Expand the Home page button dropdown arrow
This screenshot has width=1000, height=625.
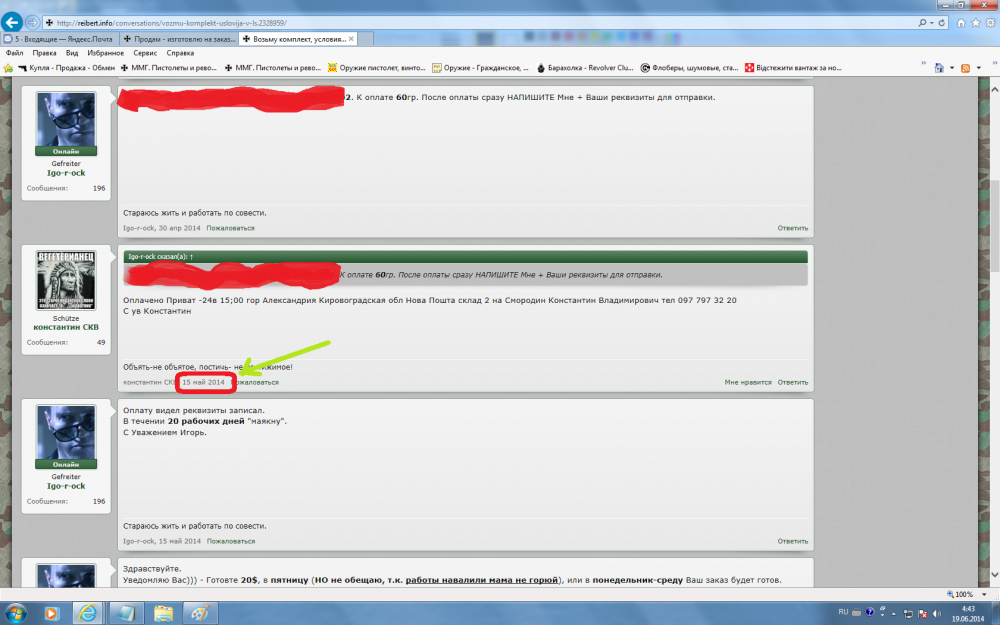(x=952, y=68)
